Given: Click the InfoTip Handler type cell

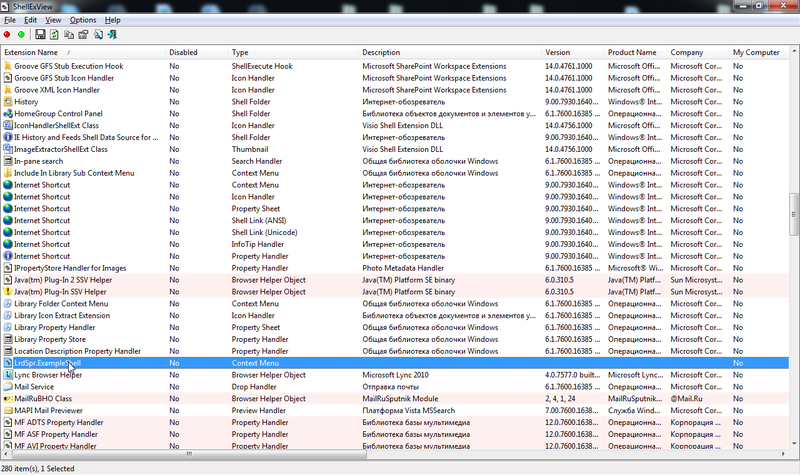Looking at the screenshot, I should pyautogui.click(x=258, y=244).
